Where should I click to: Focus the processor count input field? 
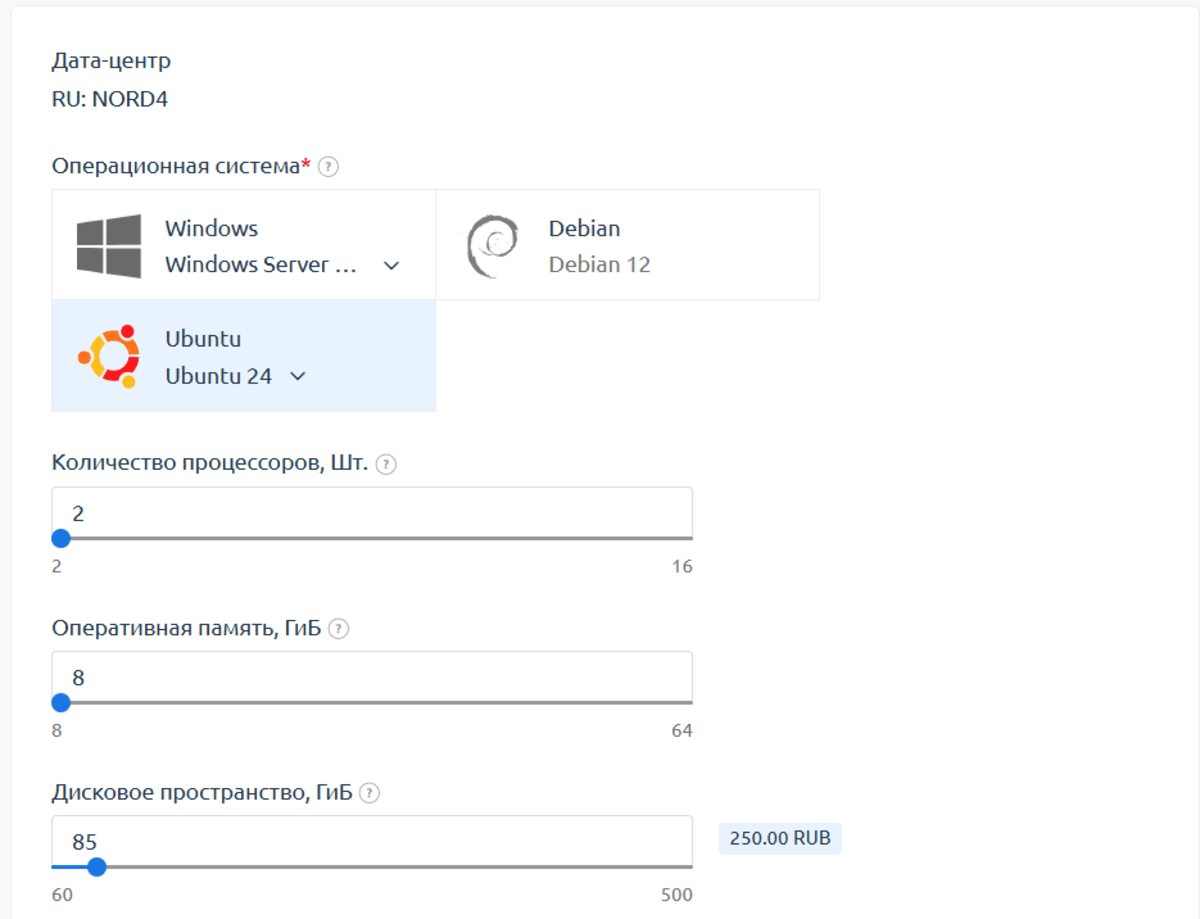coord(371,513)
